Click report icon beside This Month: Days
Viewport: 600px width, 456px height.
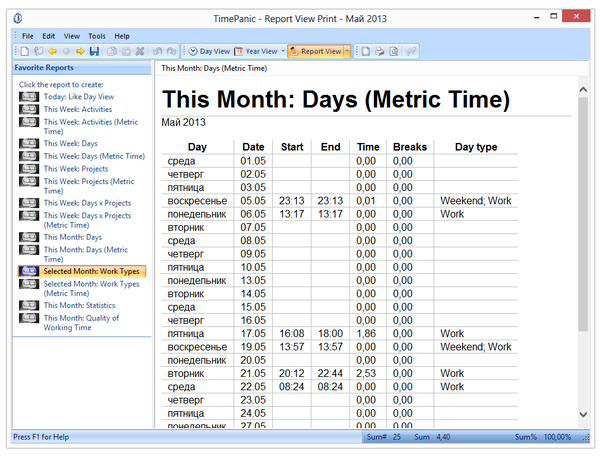coord(29,237)
